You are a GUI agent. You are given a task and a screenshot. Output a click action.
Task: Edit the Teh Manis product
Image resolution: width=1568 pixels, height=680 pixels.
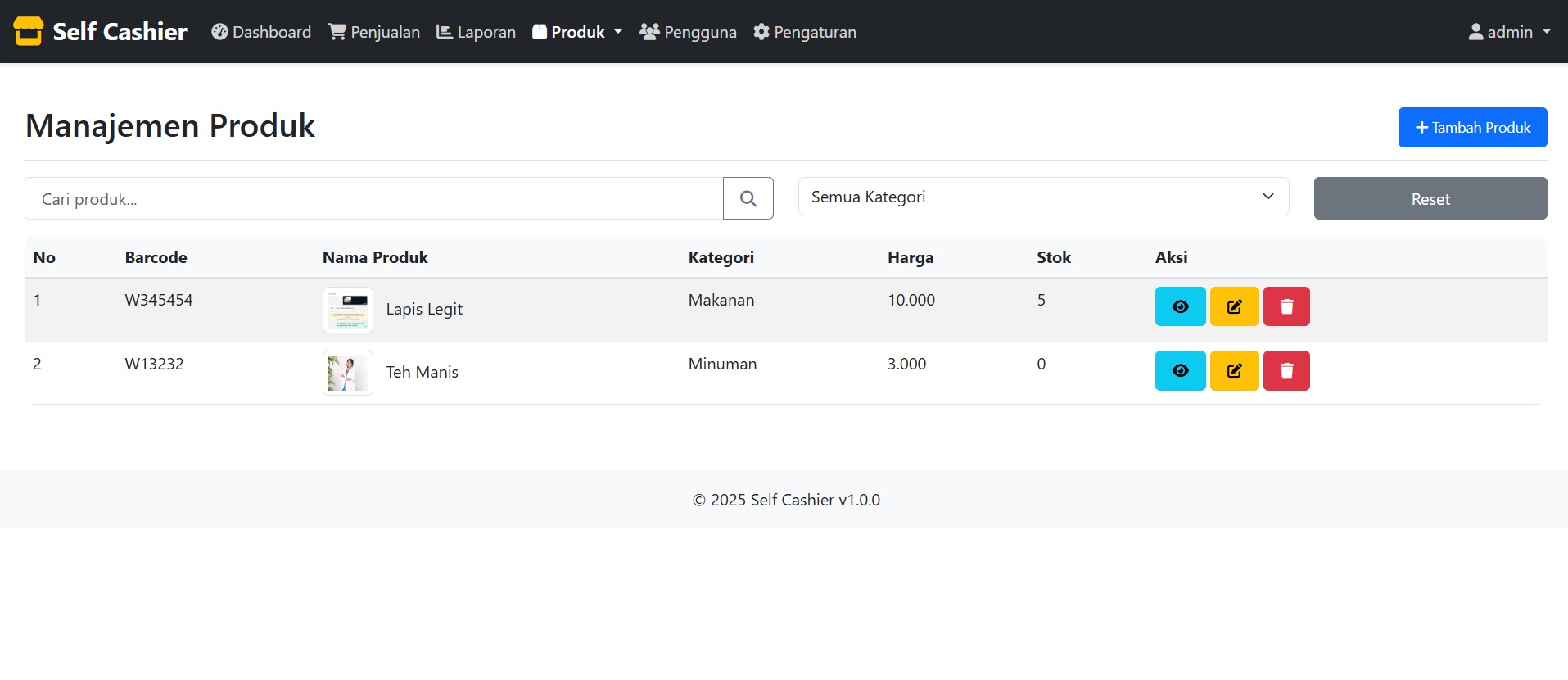(1234, 370)
